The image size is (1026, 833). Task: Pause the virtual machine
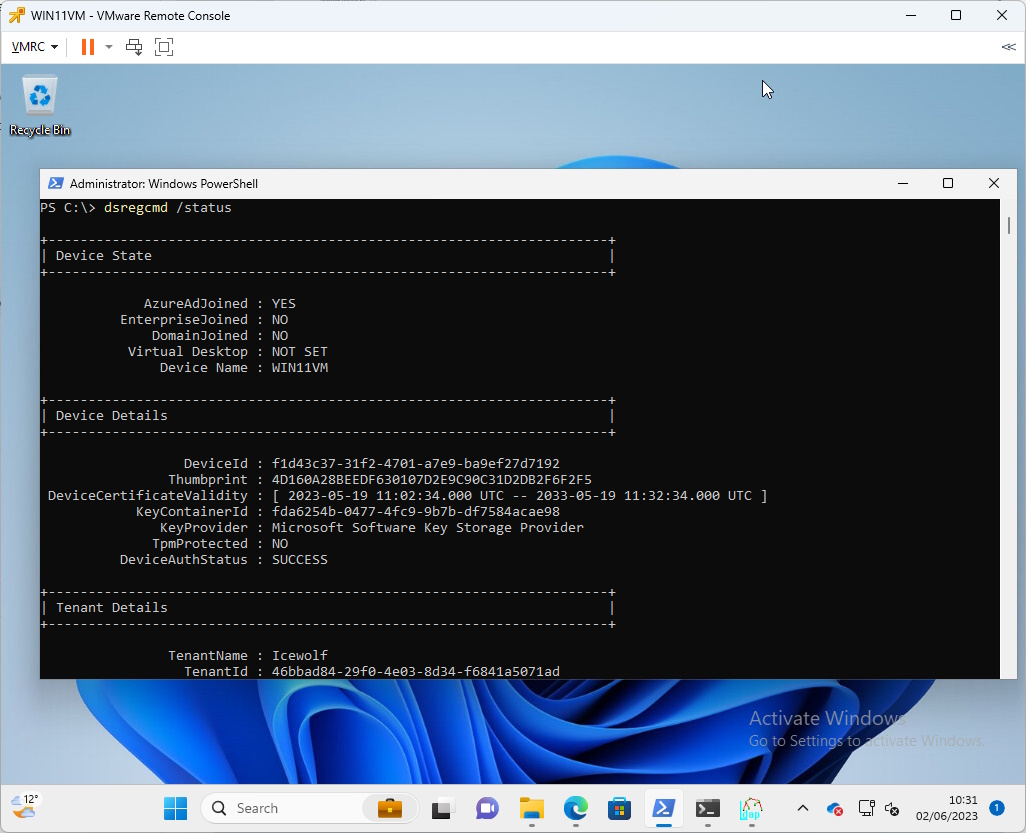pyautogui.click(x=88, y=47)
